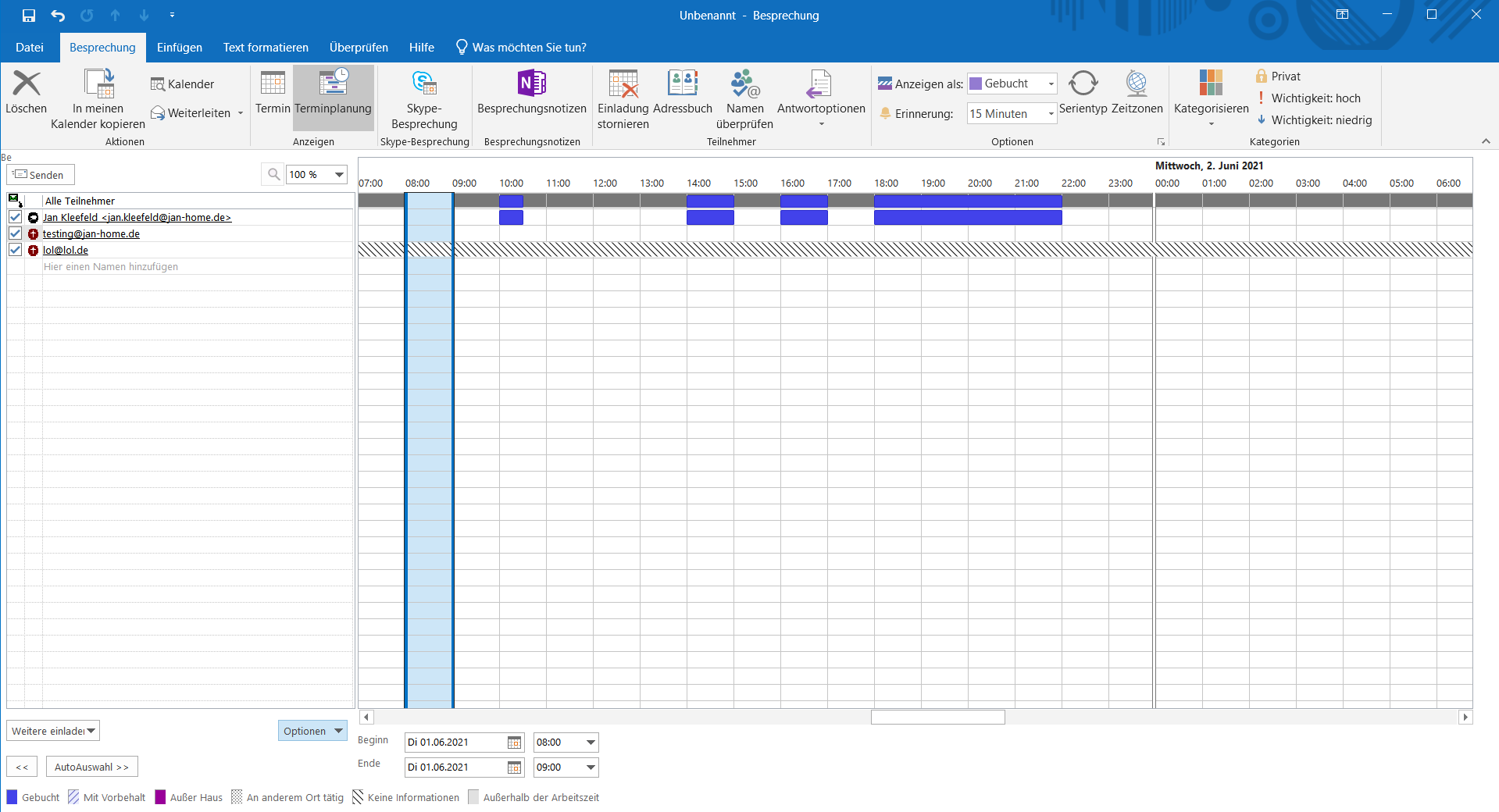Click the horizontal timeline scrollbar thumb

[937, 717]
